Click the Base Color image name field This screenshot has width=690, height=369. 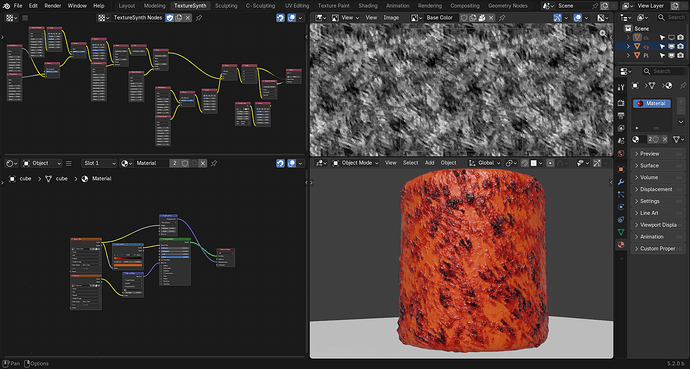[441, 18]
